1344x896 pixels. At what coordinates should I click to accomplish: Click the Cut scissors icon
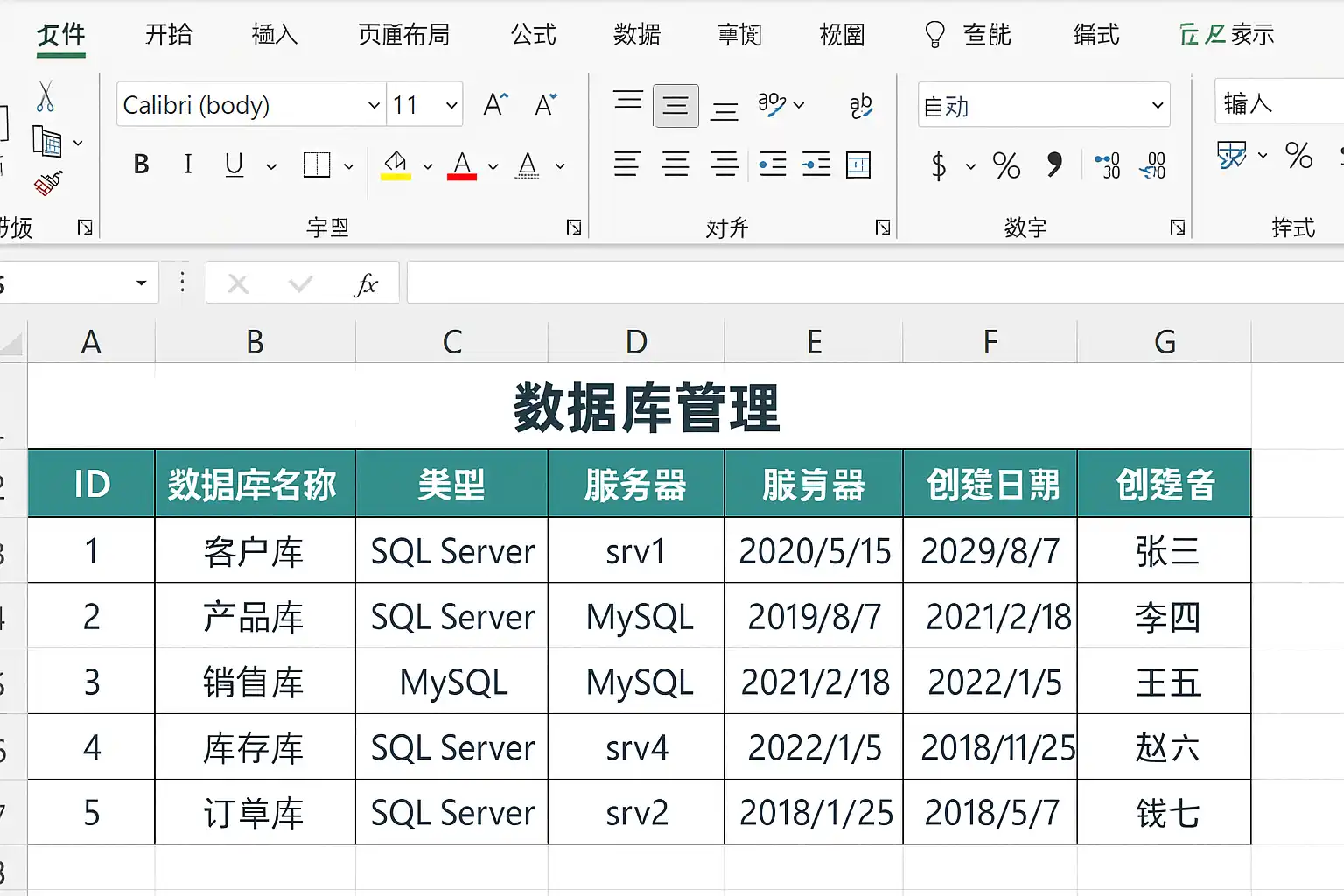click(x=45, y=97)
